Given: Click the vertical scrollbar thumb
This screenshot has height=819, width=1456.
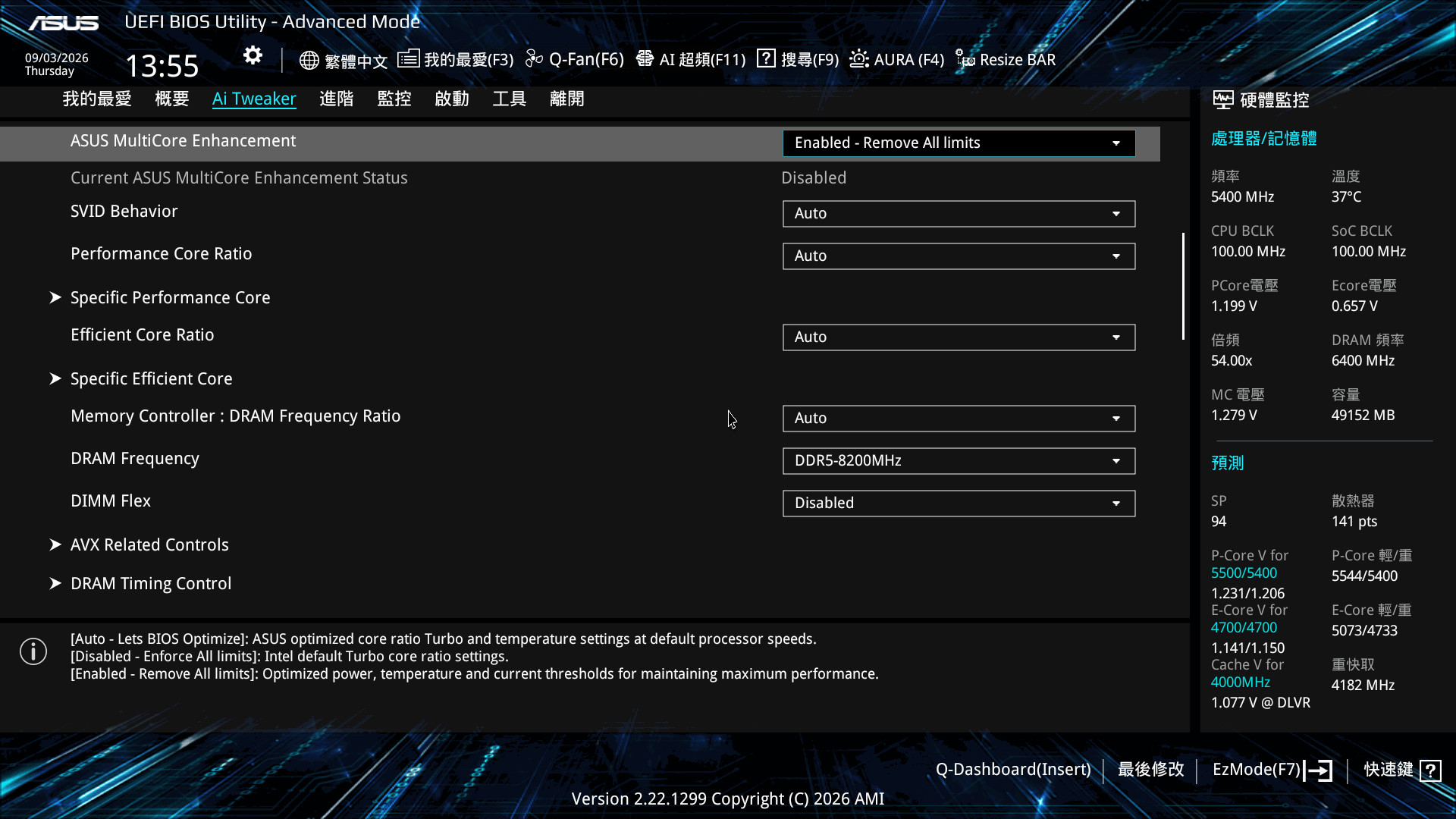Looking at the screenshot, I should (x=1183, y=286).
